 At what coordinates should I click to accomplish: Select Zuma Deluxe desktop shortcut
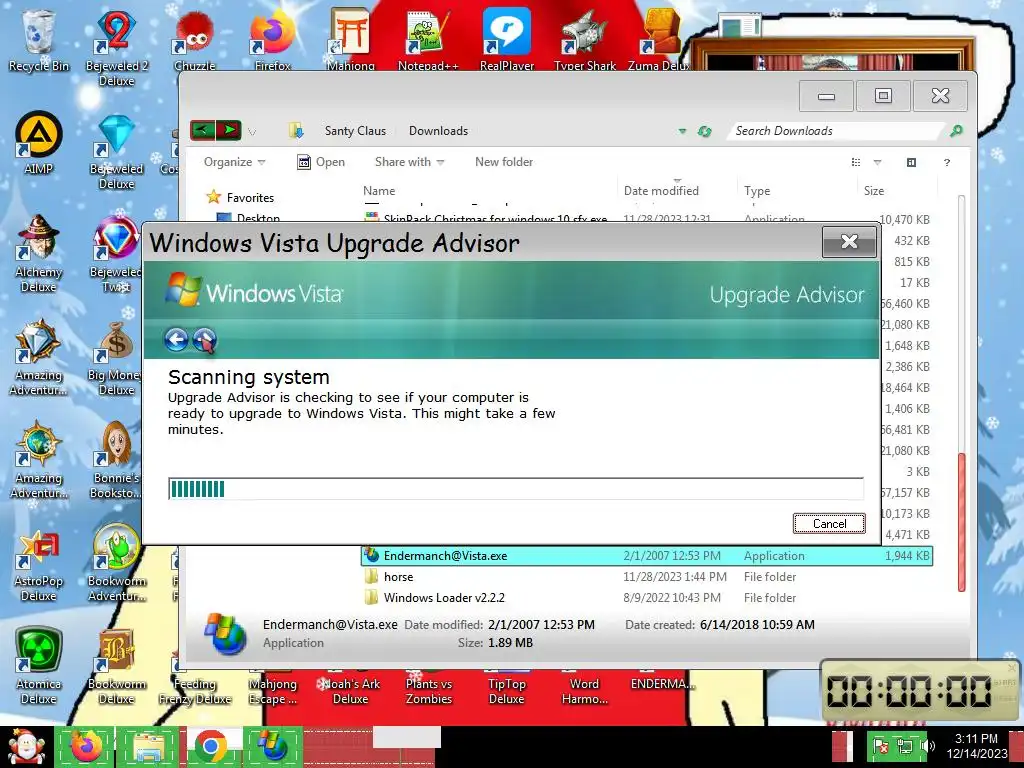click(660, 40)
